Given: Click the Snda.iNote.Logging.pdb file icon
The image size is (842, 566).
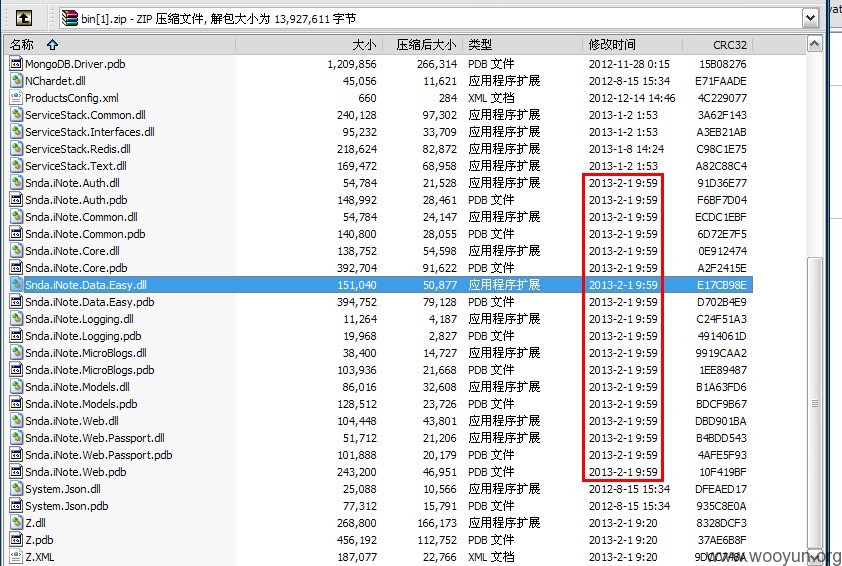Looking at the screenshot, I should pyautogui.click(x=17, y=336).
